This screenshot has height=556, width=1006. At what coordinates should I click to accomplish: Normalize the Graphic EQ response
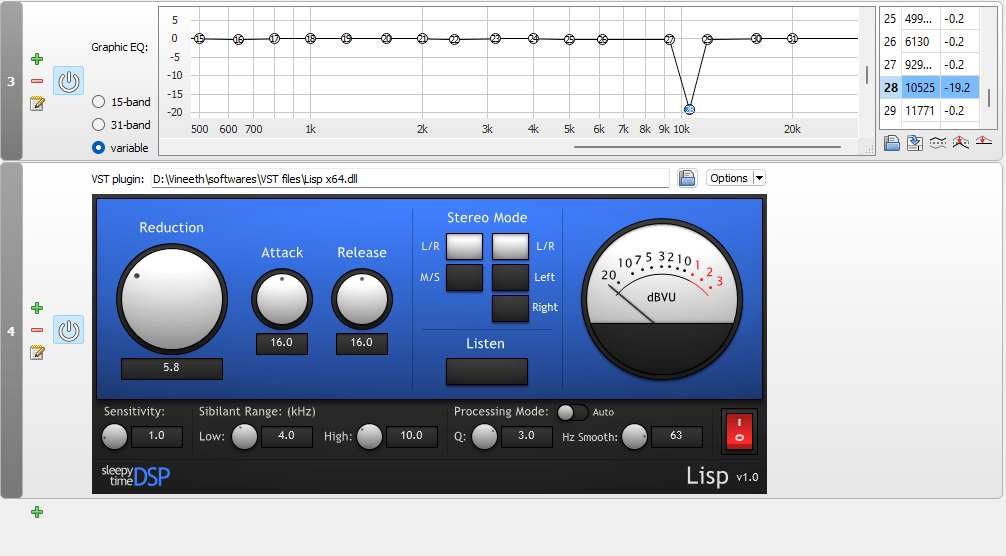[x=960, y=142]
